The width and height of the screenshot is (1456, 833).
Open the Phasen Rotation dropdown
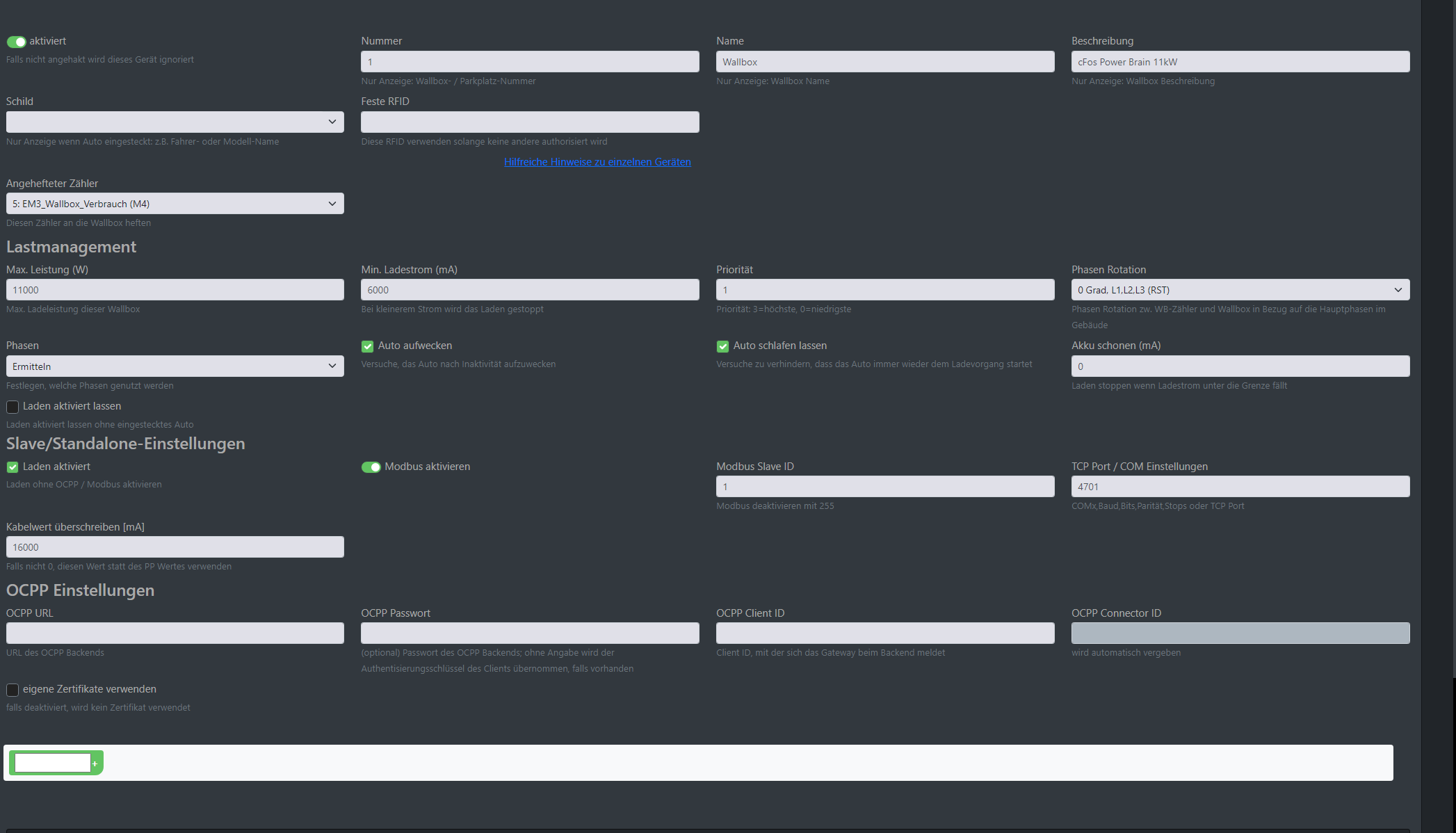pyautogui.click(x=1240, y=290)
